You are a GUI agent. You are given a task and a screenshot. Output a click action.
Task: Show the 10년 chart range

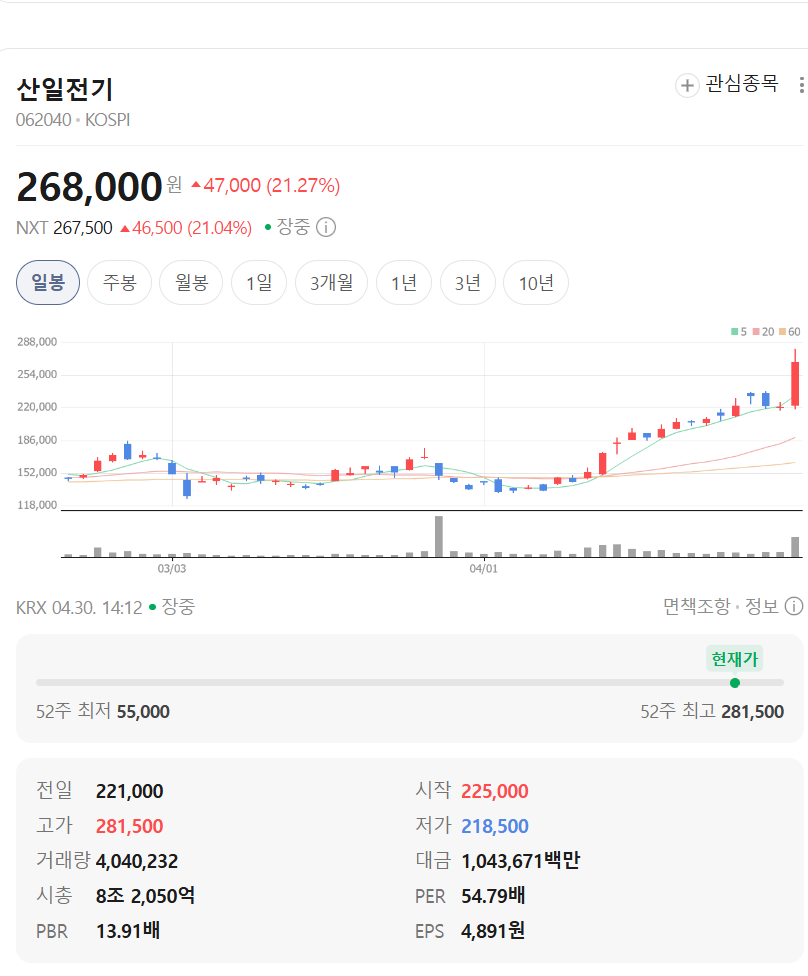coord(536,283)
